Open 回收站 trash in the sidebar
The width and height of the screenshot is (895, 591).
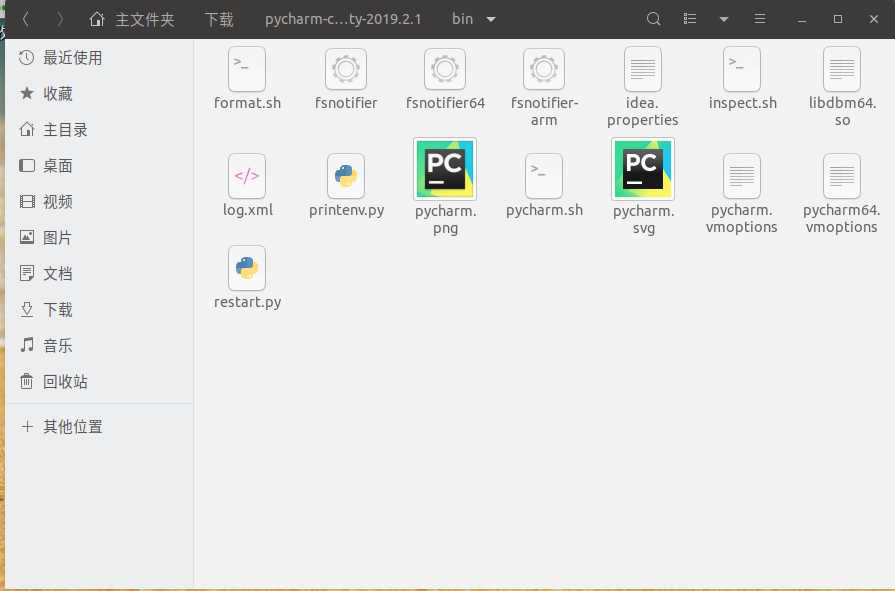point(100,381)
